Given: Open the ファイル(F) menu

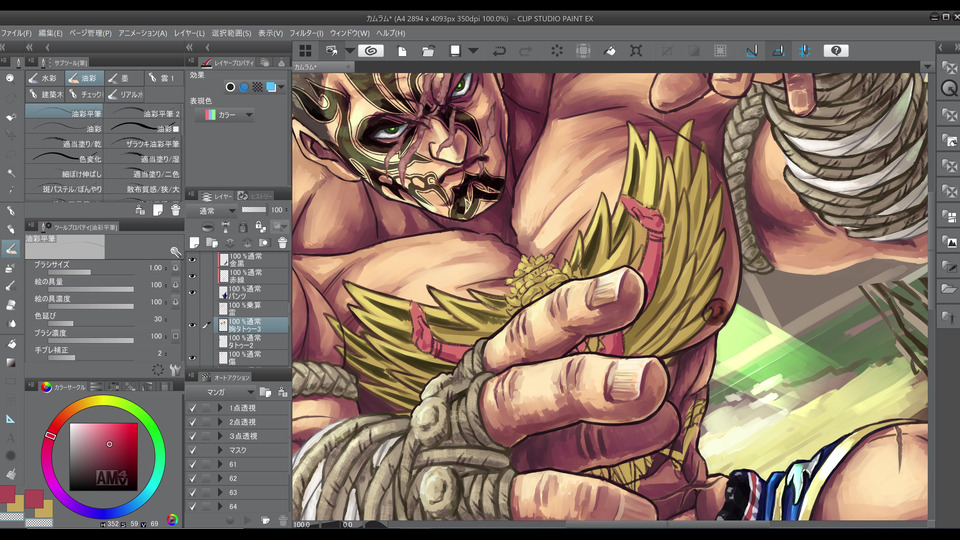Looking at the screenshot, I should pyautogui.click(x=16, y=33).
